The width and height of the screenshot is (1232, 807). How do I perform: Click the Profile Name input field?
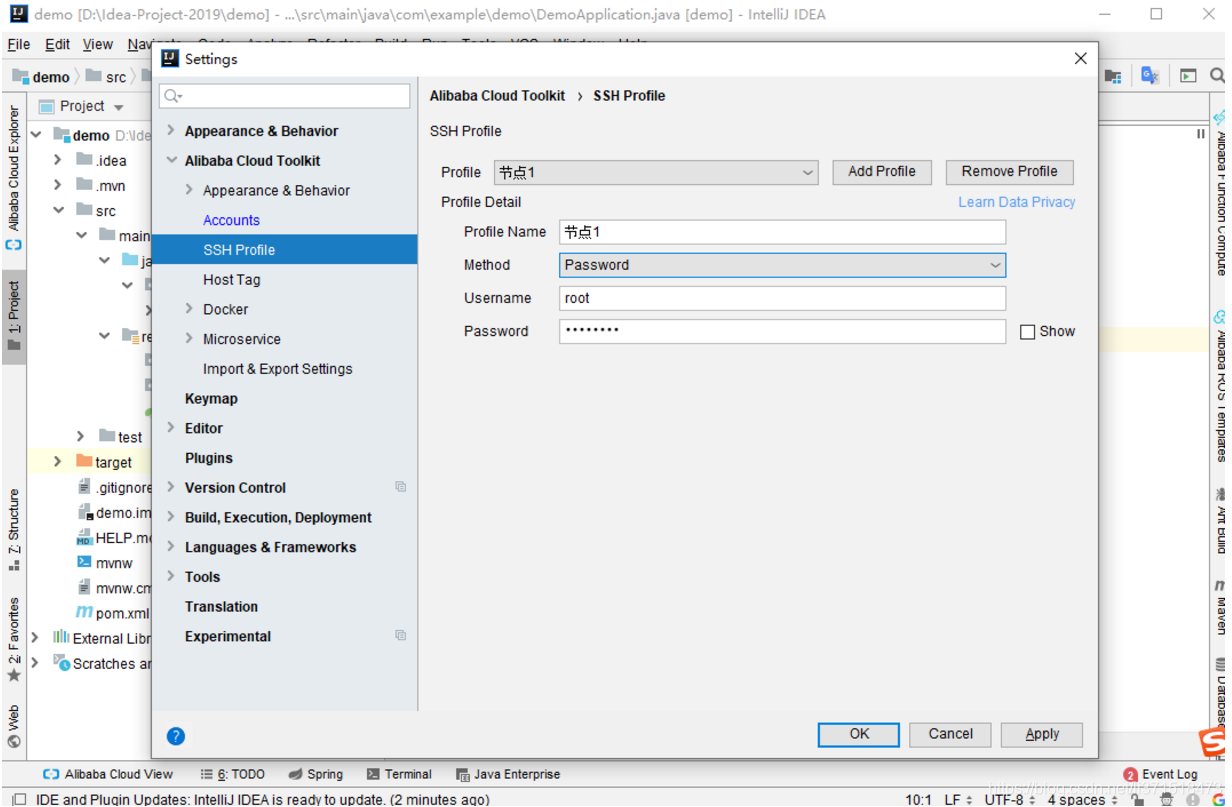point(782,232)
